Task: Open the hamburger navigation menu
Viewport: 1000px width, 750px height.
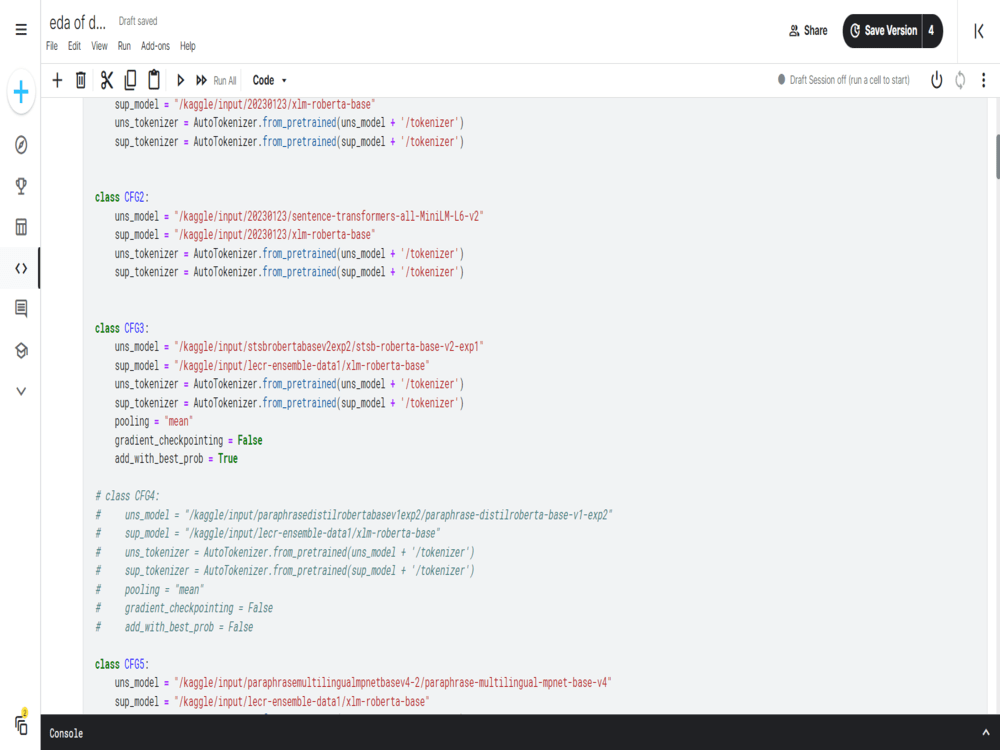Action: 21,30
